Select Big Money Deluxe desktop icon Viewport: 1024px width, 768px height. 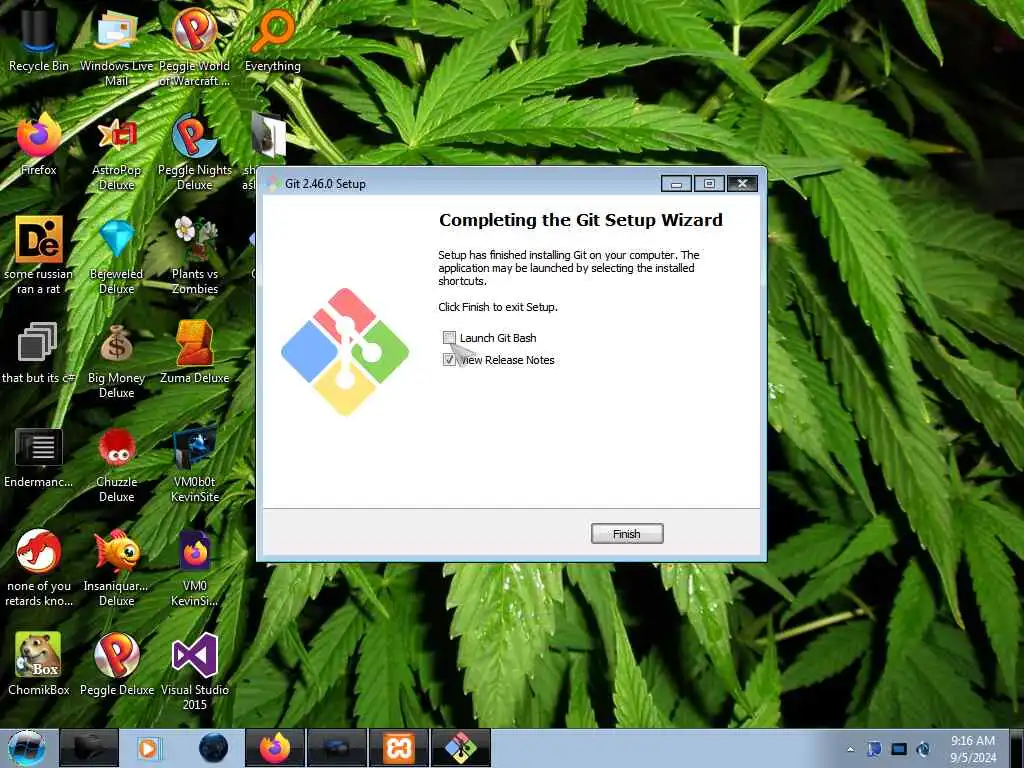116,360
